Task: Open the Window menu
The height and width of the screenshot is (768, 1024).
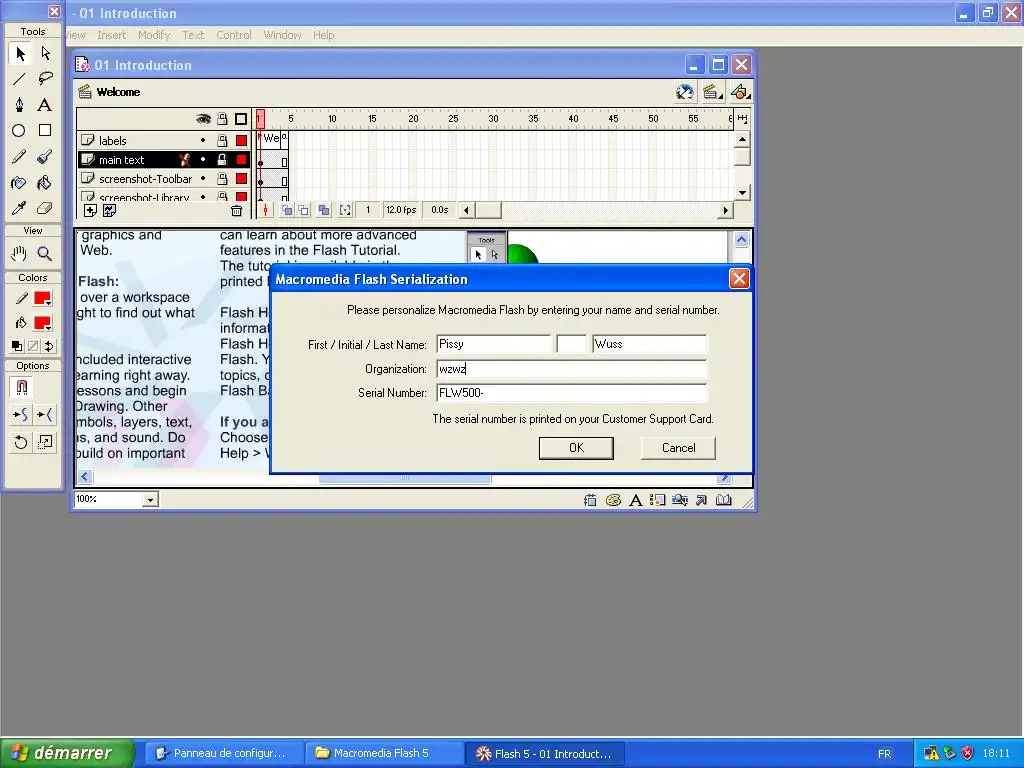Action: coord(282,35)
